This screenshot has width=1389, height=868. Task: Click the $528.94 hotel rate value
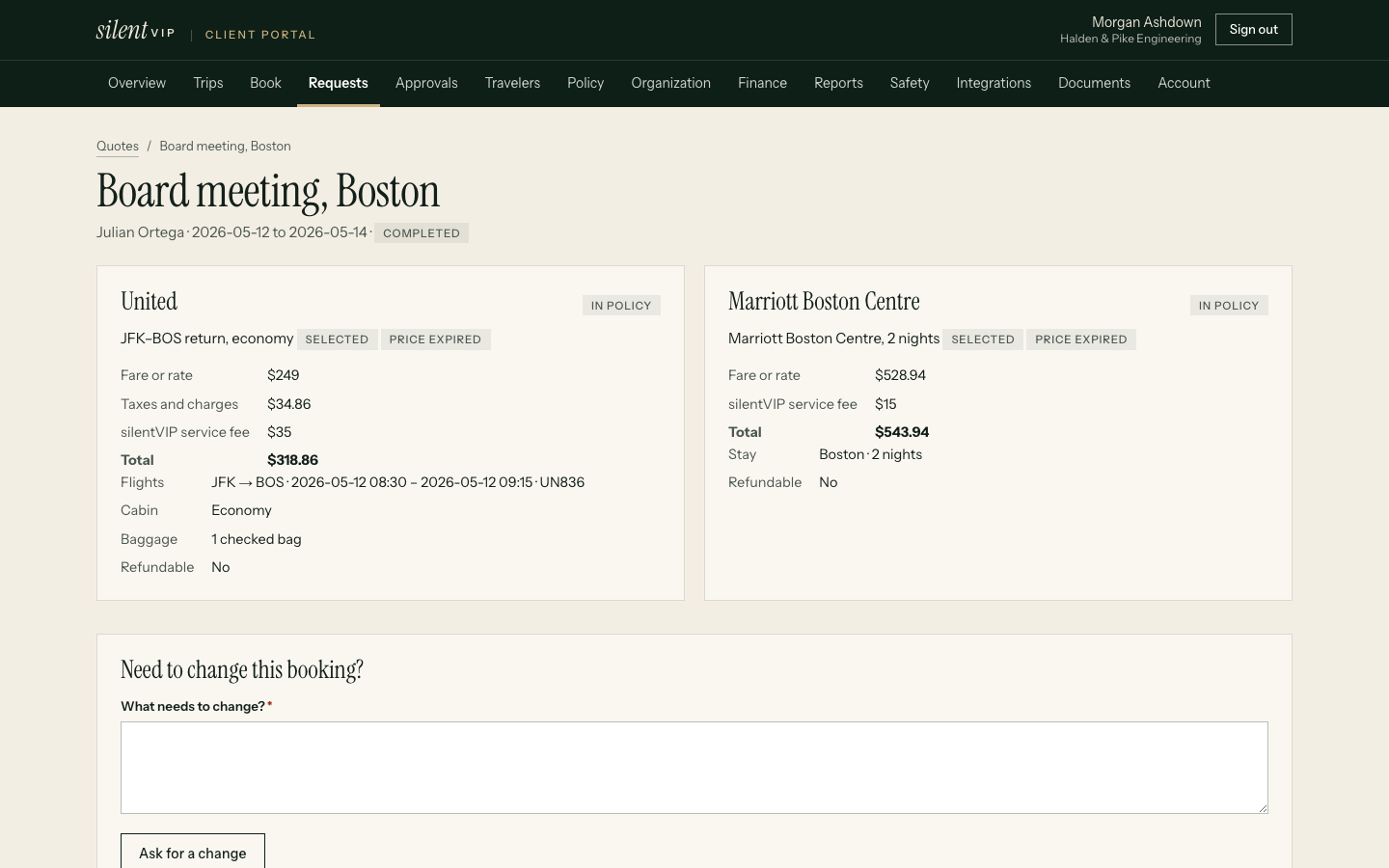900,375
